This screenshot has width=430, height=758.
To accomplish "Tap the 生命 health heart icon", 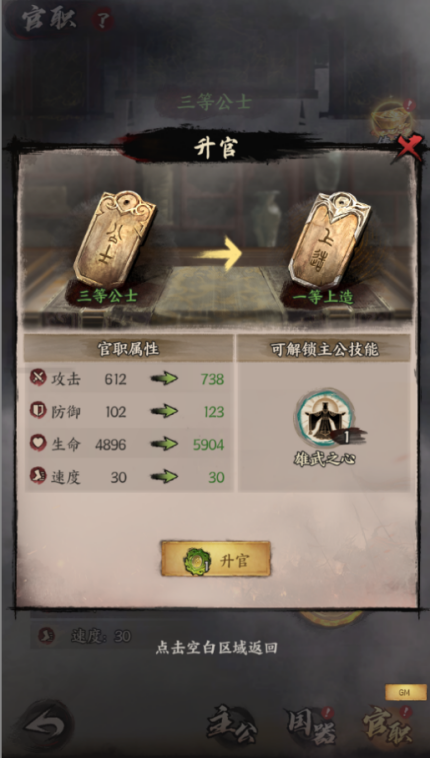I will [x=38, y=443].
